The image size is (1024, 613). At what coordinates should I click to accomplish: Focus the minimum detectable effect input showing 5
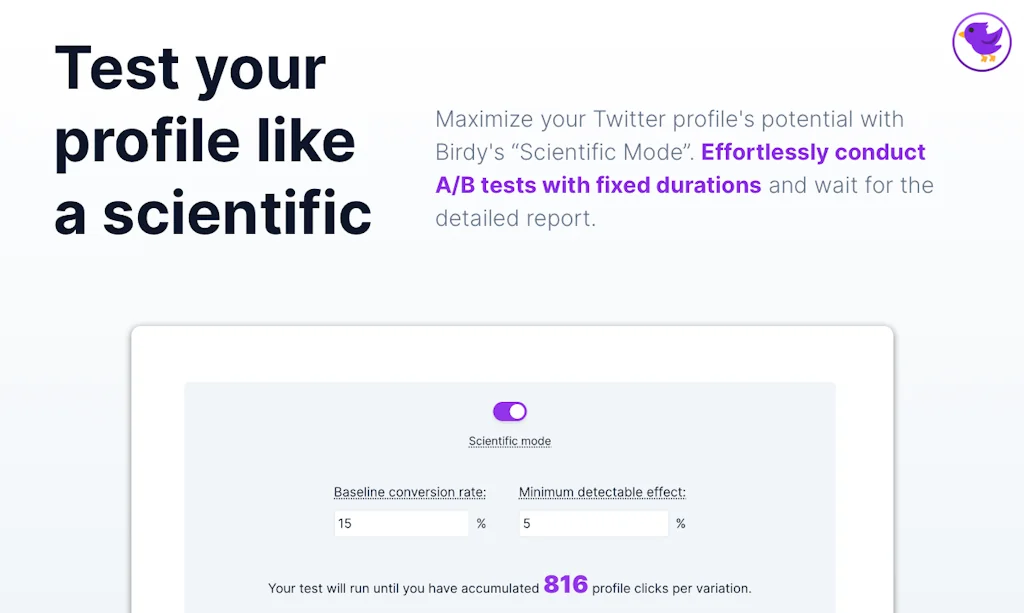coord(592,523)
